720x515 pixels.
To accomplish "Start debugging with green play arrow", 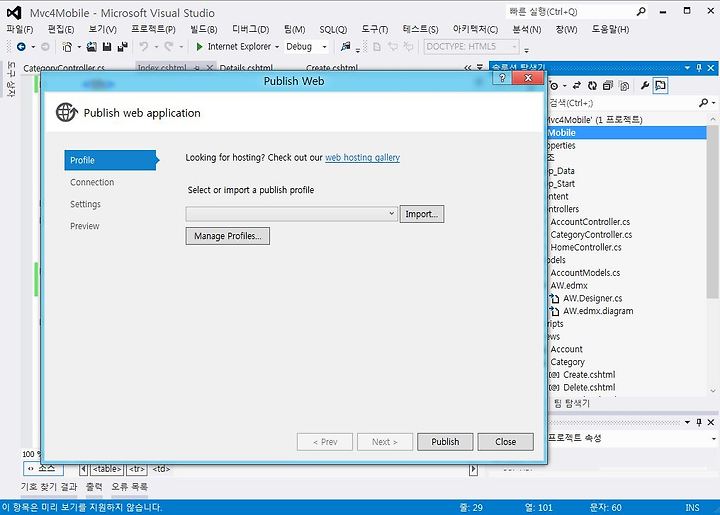I will pos(199,46).
